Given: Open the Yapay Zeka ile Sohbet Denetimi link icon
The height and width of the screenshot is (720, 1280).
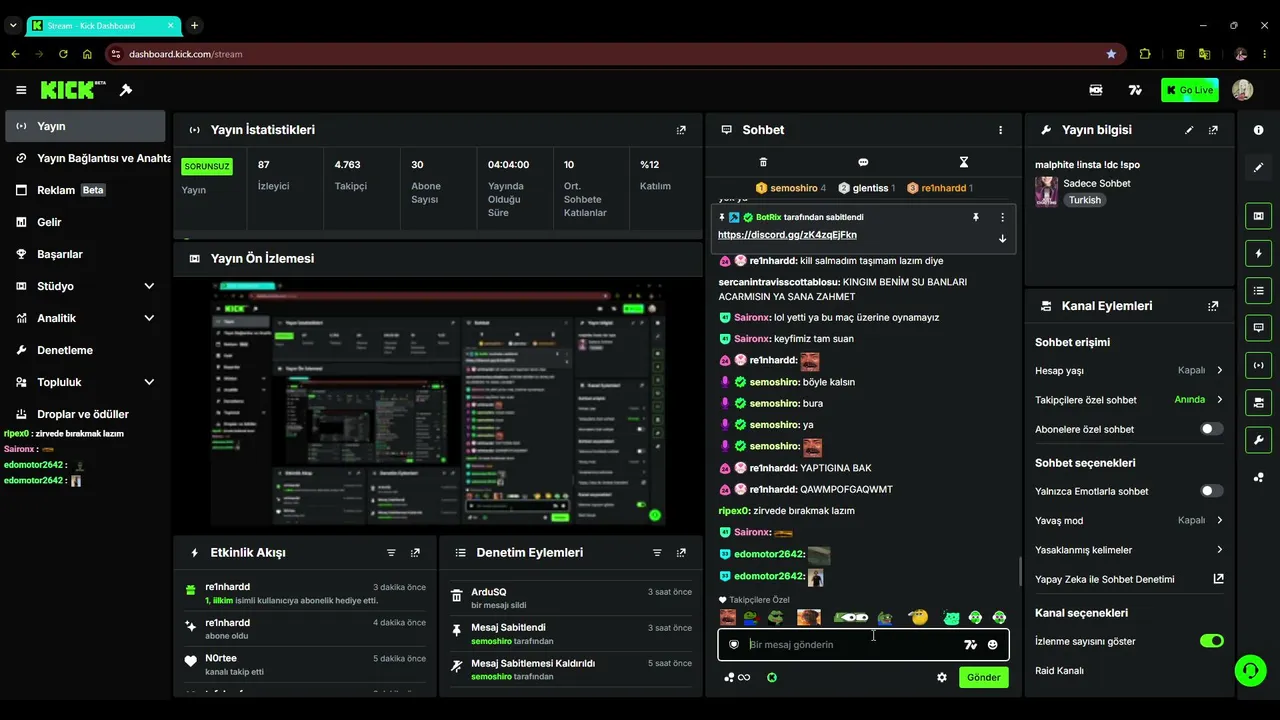Looking at the screenshot, I should 1218,579.
